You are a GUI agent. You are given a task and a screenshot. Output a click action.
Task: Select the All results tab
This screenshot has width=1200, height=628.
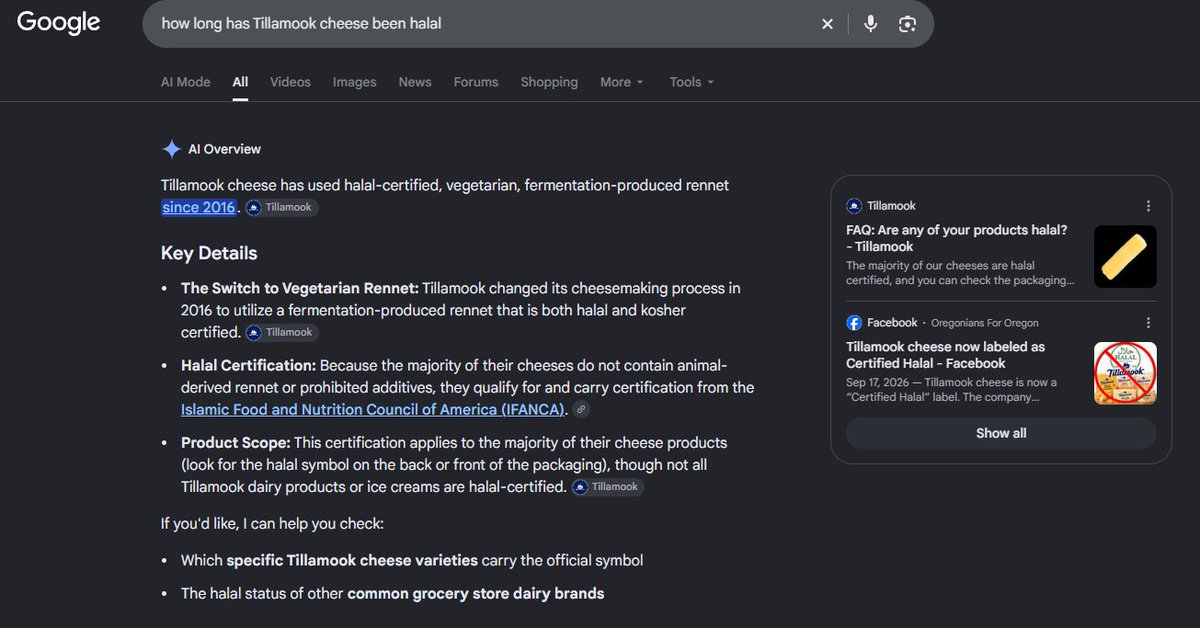click(240, 82)
